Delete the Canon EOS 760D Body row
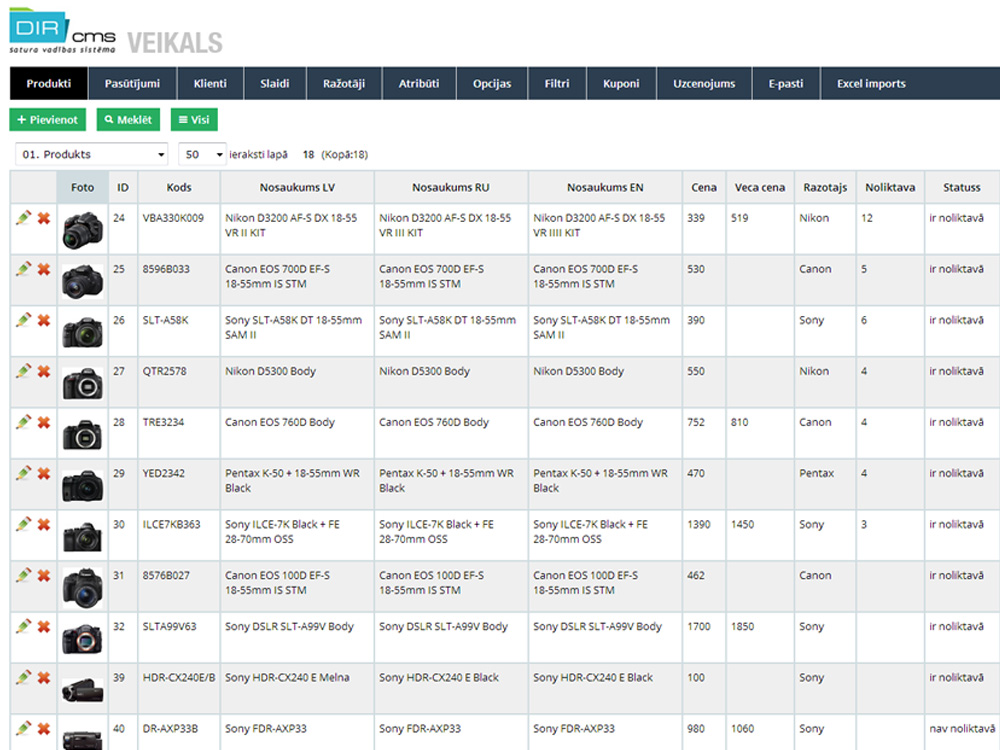The width and height of the screenshot is (1000, 750). tap(43, 422)
